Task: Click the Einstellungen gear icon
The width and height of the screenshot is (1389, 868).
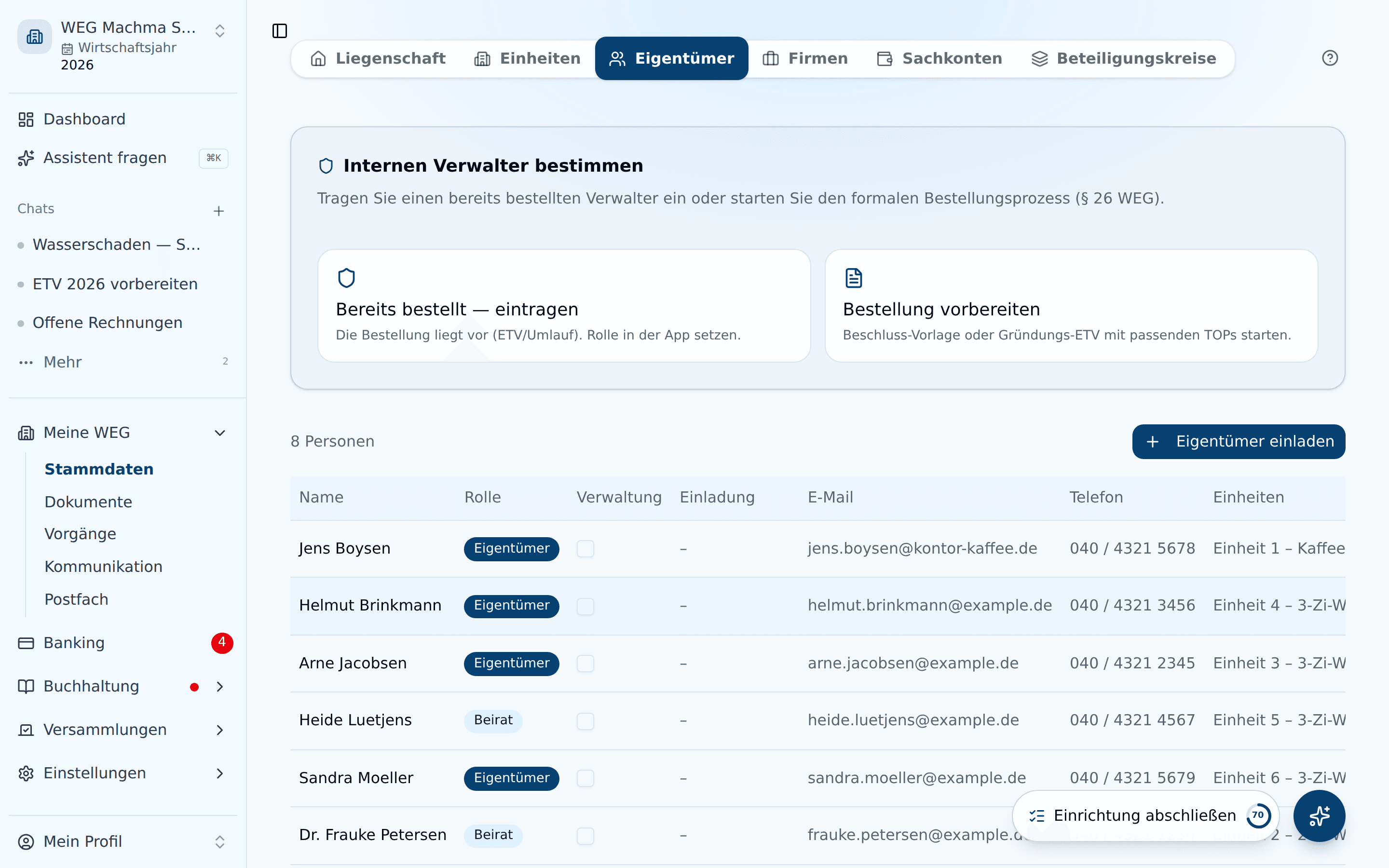Action: click(x=26, y=773)
